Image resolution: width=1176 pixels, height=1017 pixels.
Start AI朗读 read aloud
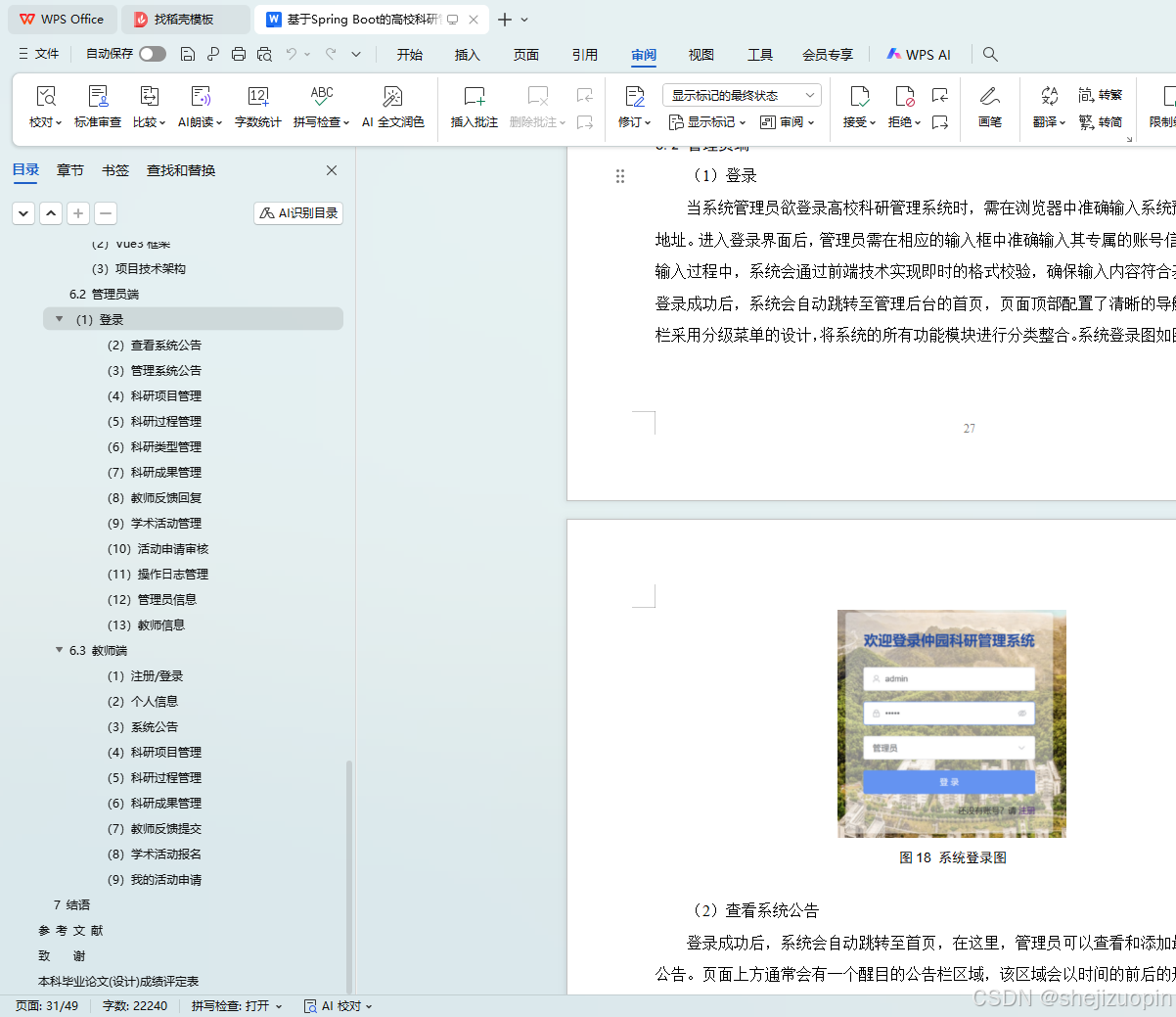(x=200, y=108)
